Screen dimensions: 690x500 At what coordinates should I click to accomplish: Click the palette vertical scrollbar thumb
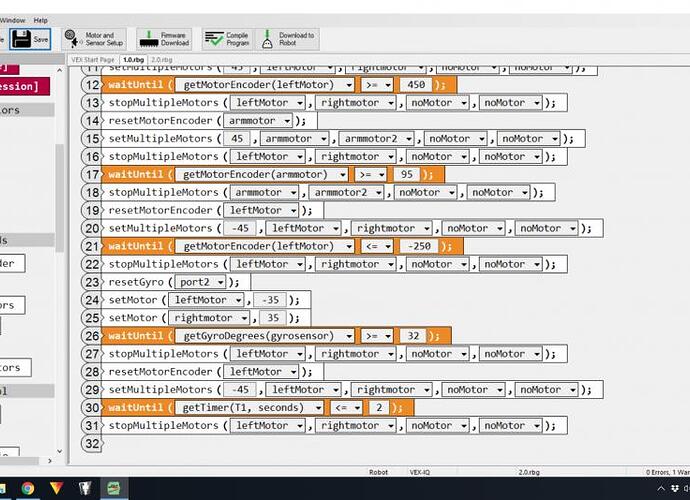tap(59, 198)
